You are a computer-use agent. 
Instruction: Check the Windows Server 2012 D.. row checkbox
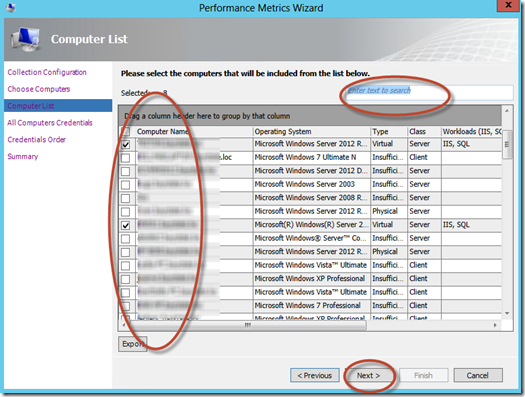pos(126,171)
